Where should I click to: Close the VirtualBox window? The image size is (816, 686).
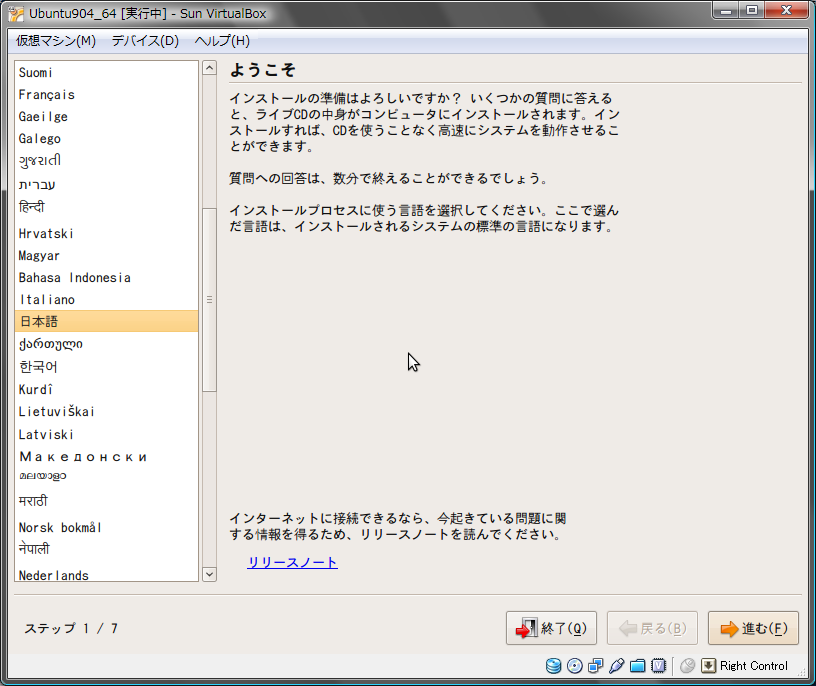click(x=786, y=10)
